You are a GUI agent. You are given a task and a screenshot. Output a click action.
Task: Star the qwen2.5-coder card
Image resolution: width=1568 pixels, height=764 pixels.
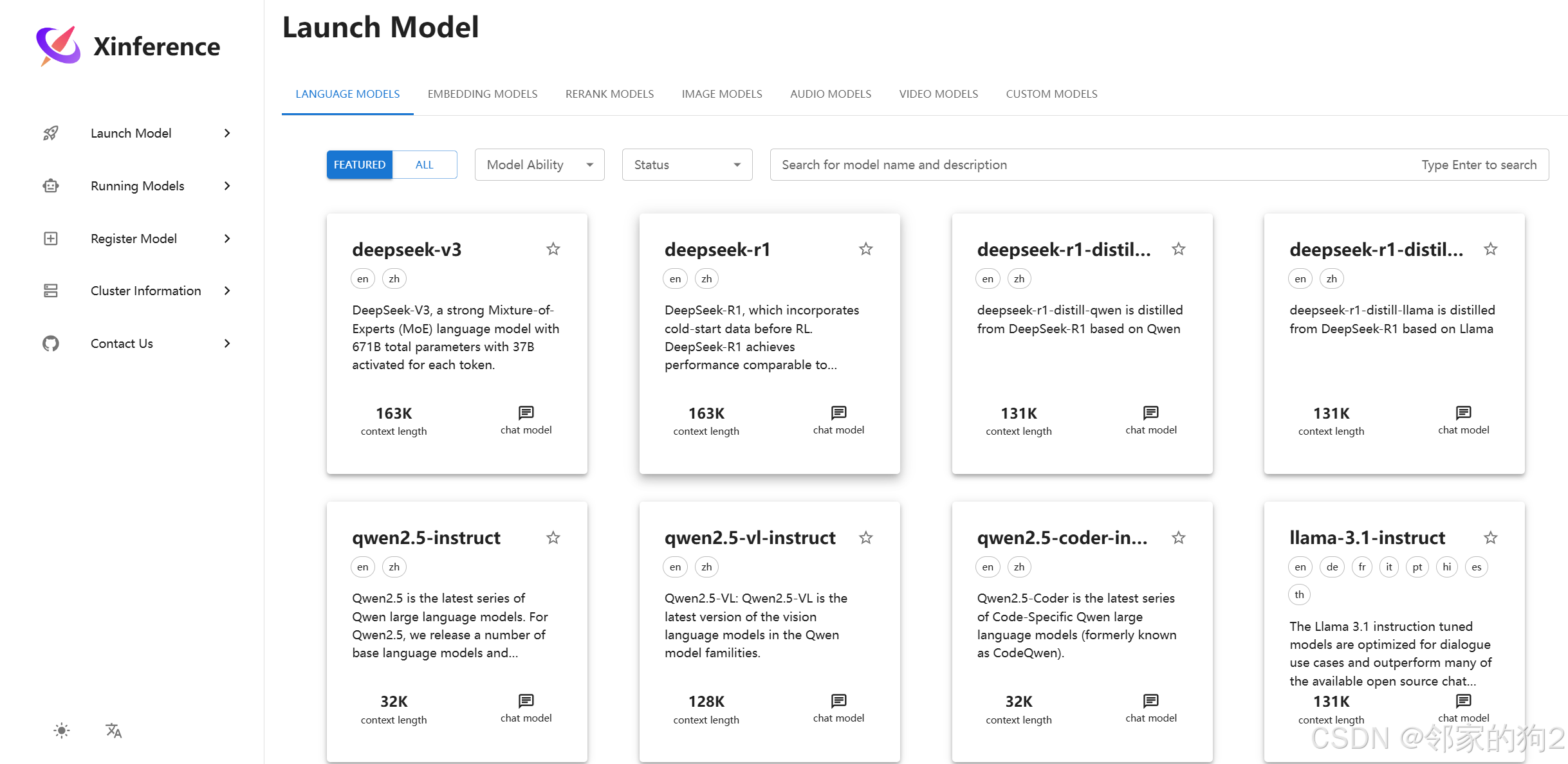[1179, 538]
